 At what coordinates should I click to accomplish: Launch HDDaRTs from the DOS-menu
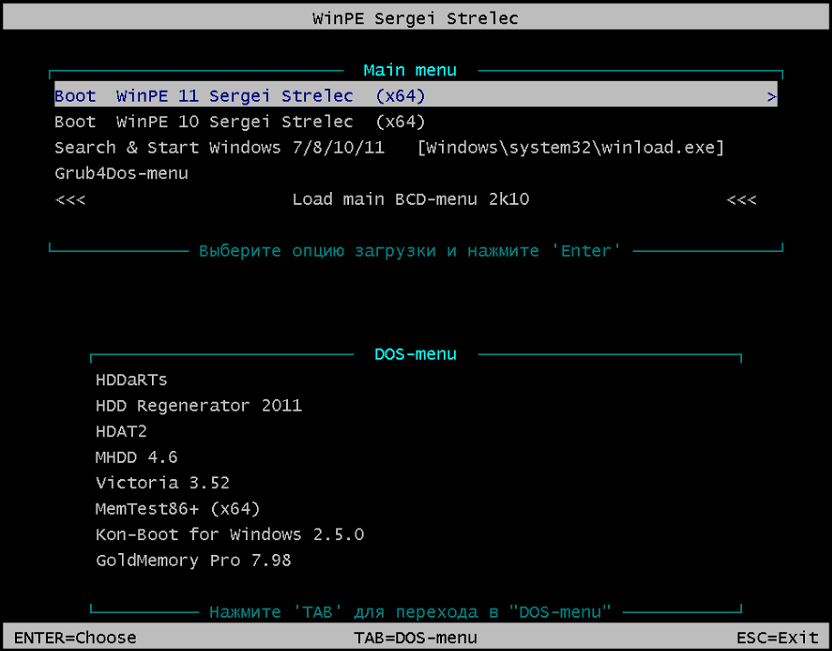click(131, 380)
